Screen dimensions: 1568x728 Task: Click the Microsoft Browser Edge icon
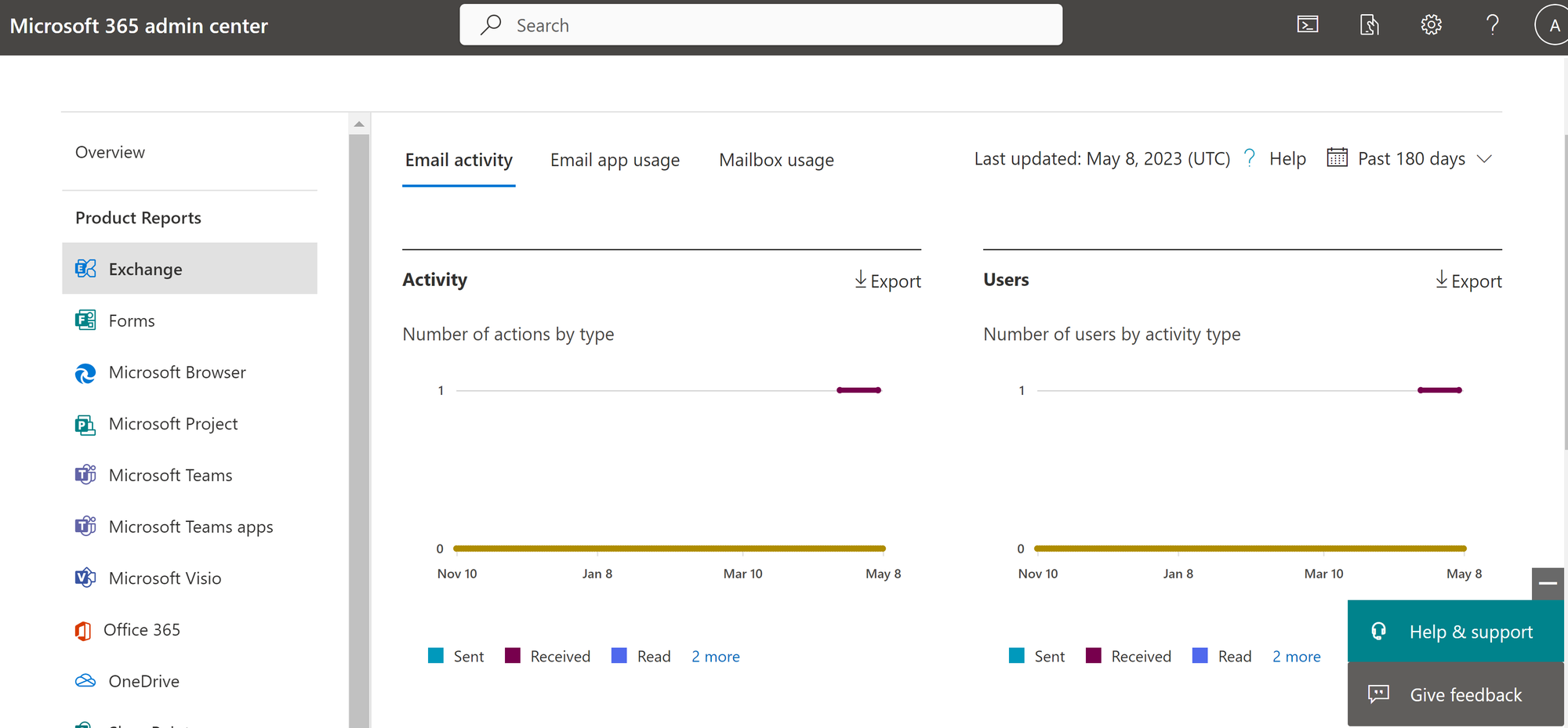click(x=85, y=373)
